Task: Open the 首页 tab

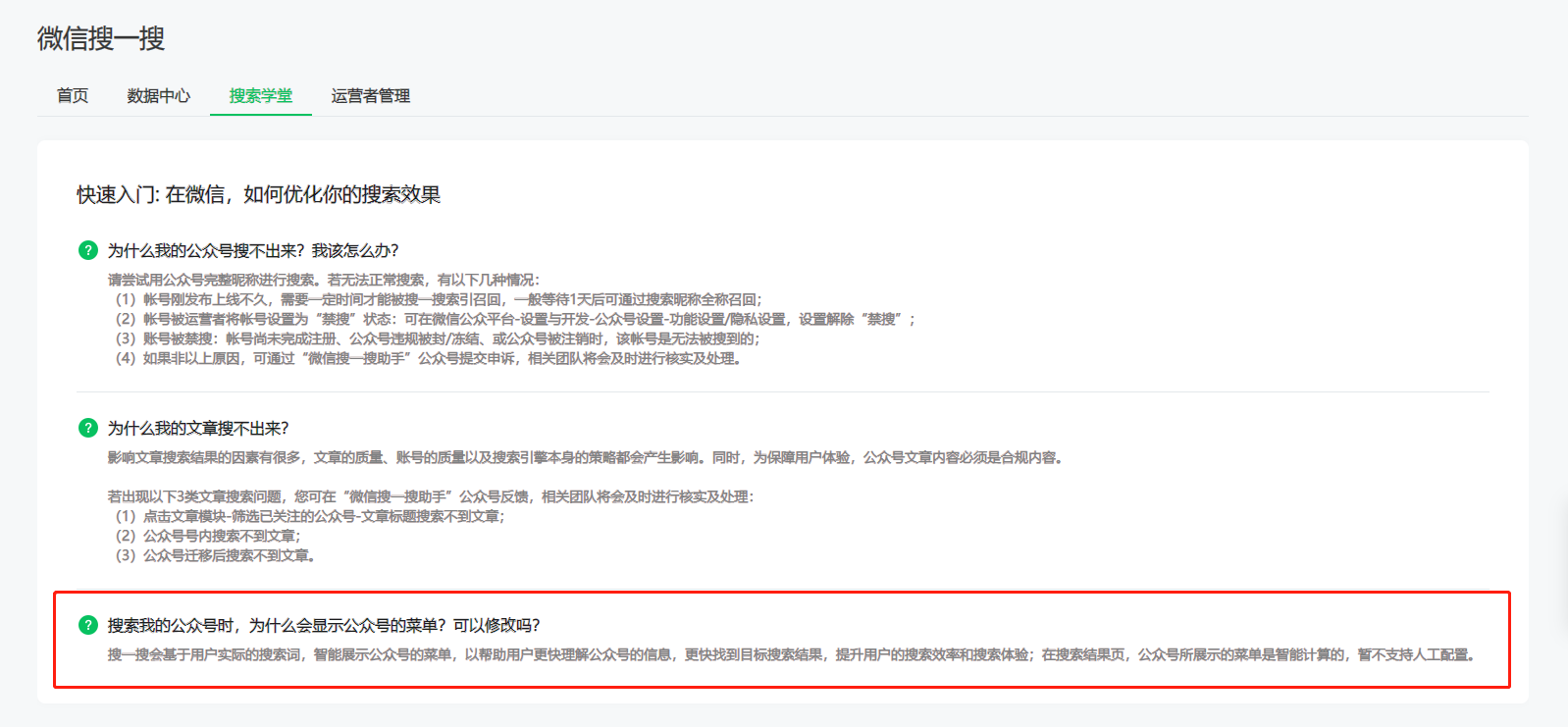Action: click(73, 95)
